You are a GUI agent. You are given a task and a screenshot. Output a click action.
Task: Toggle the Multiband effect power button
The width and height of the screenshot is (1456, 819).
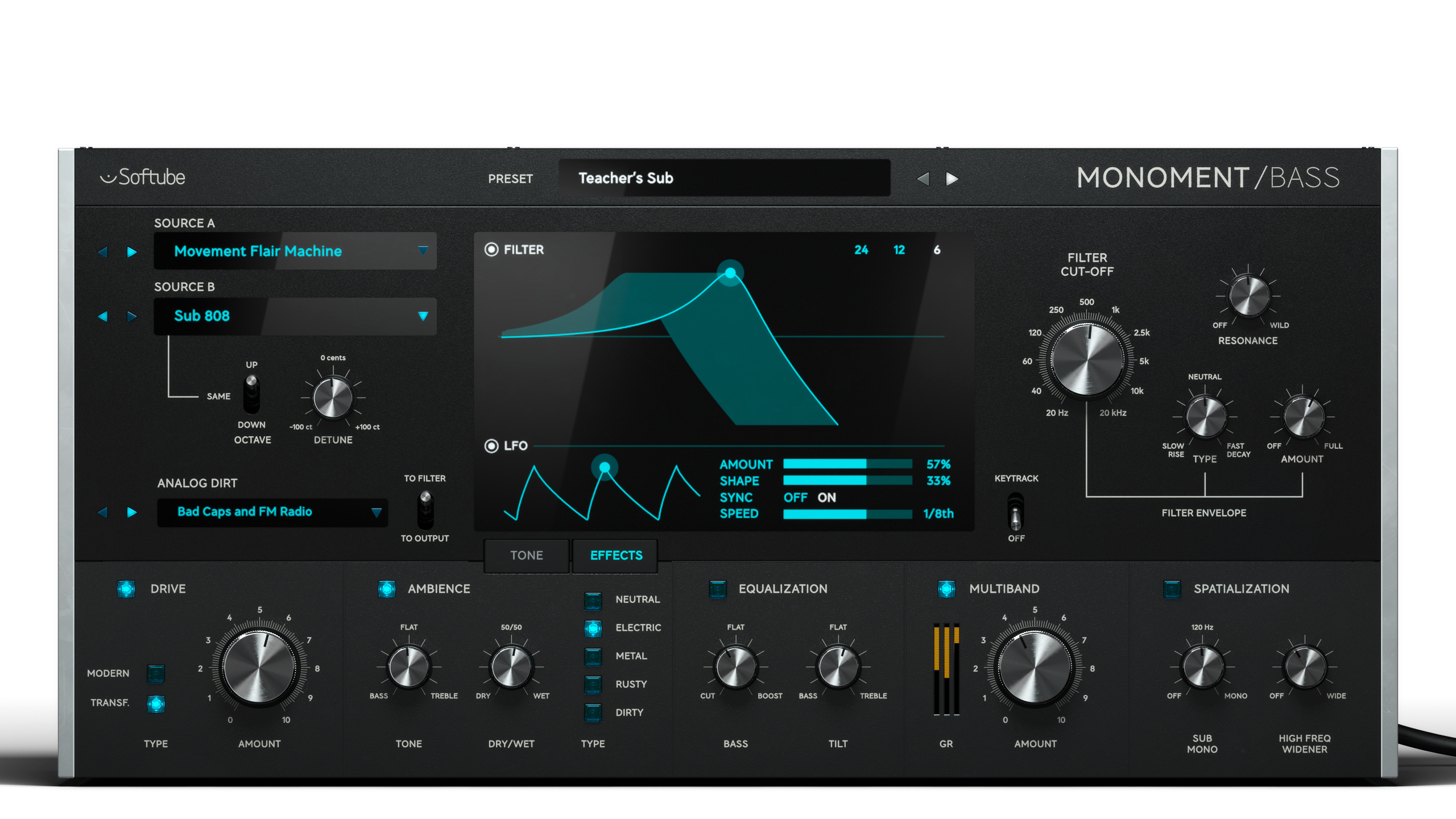pos(946,589)
